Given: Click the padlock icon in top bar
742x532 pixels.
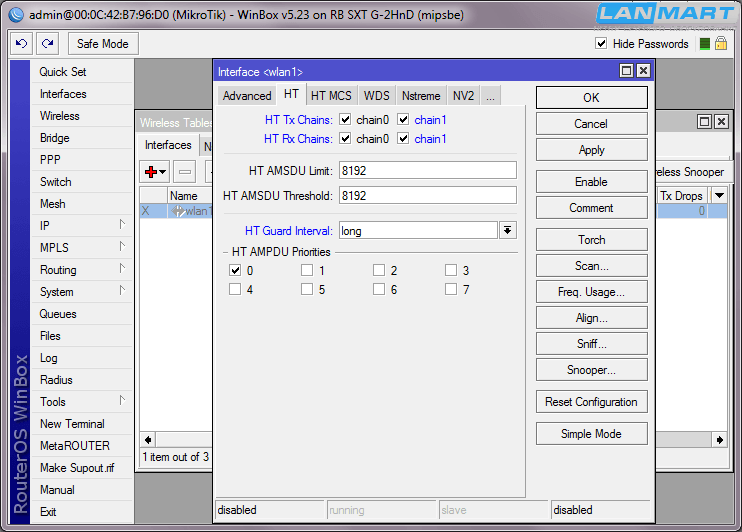Looking at the screenshot, I should (721, 44).
